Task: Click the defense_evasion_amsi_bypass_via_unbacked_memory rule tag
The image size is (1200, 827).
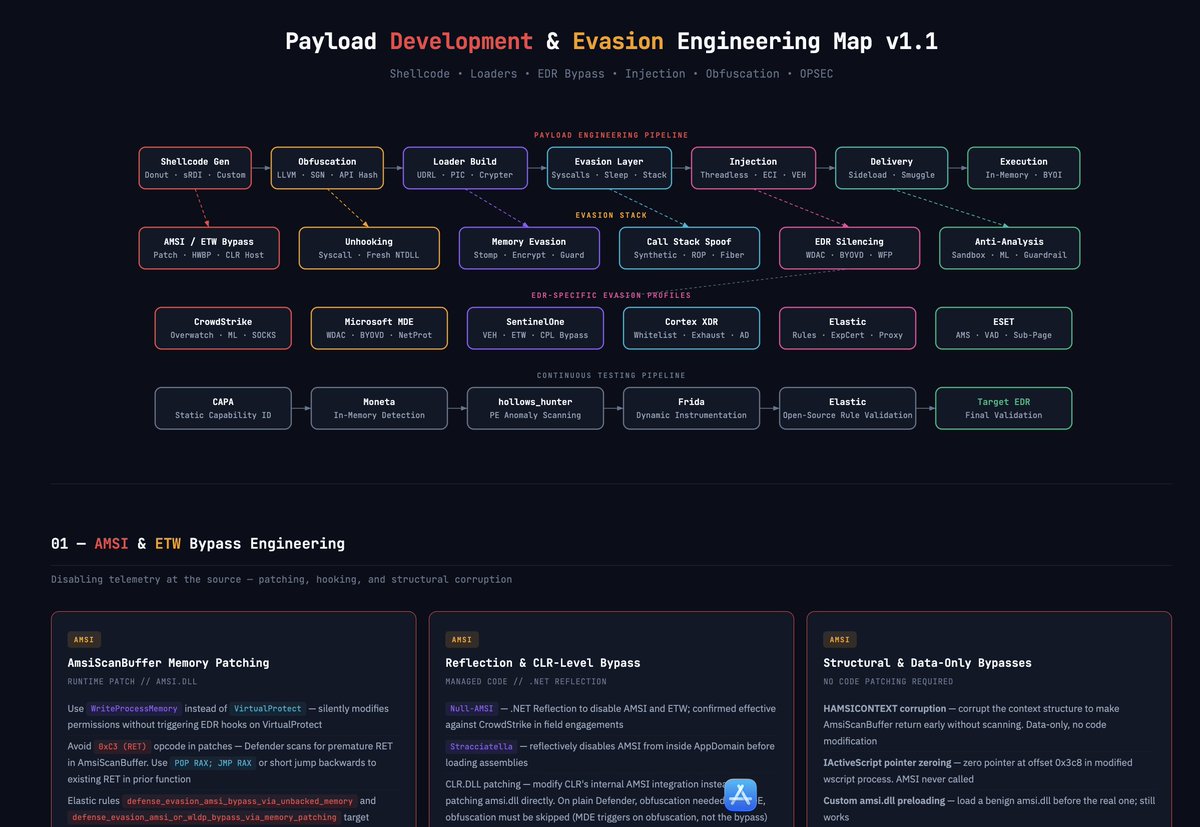Action: 239,801
